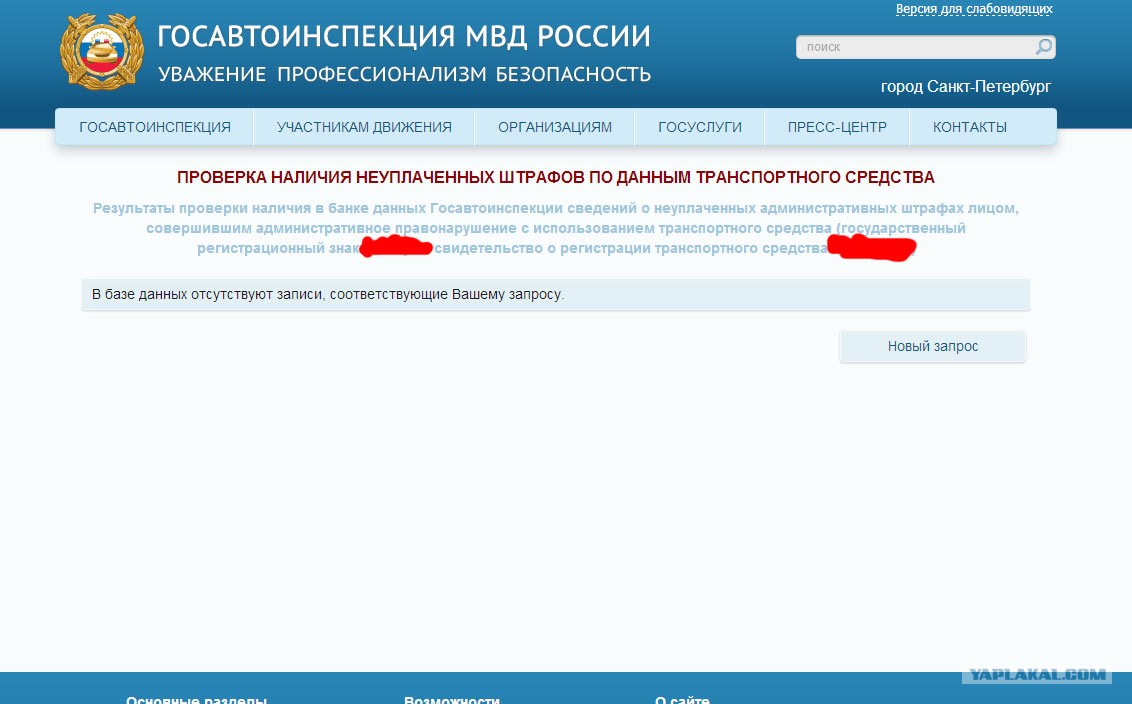
Task: Click the УВАЖЕНИЕ ПРОФЕССИОНАЛИЗМ БЕЗОПАСНОСТЬ slogan
Action: tap(404, 74)
